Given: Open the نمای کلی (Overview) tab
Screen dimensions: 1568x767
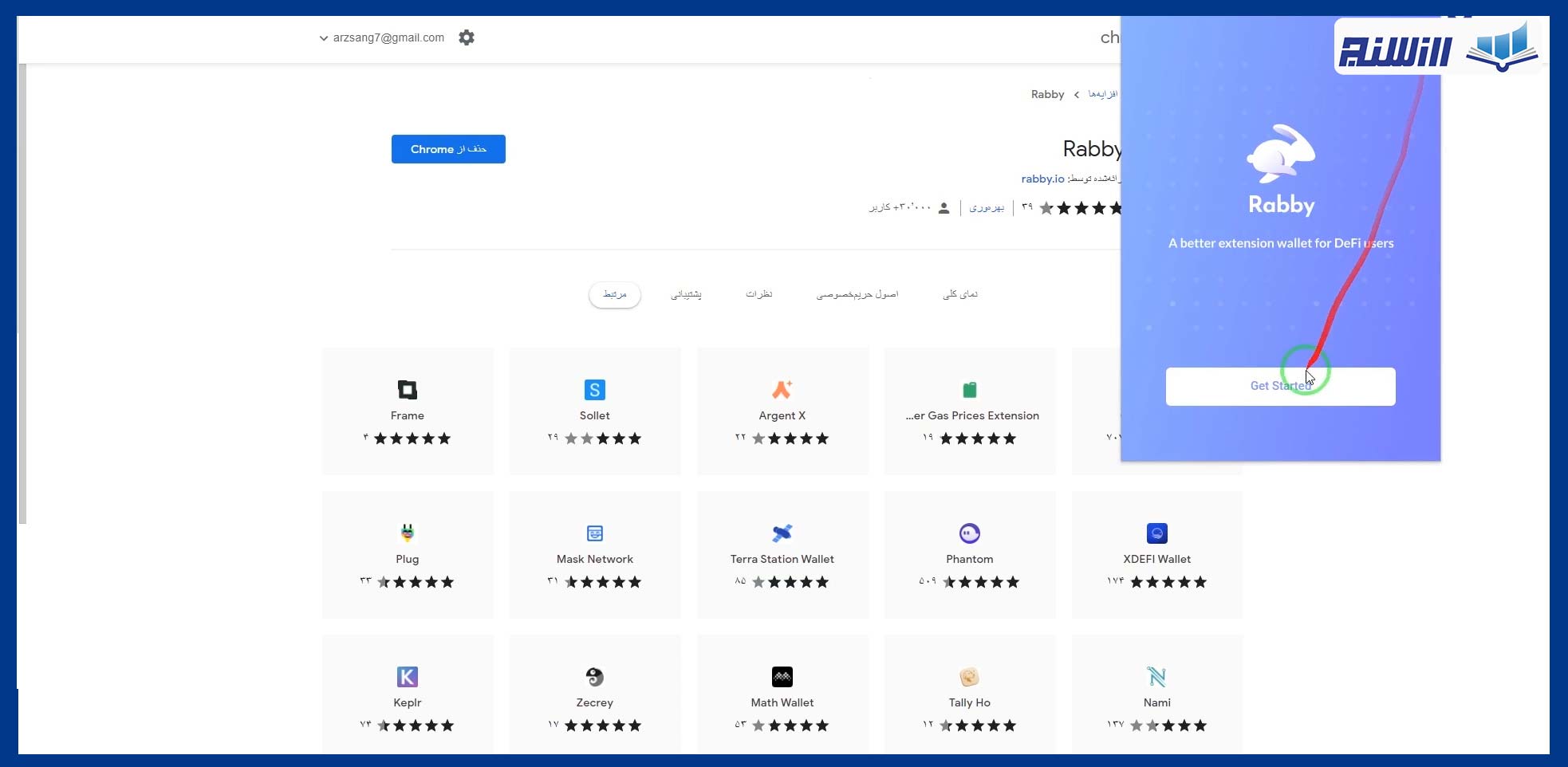Looking at the screenshot, I should click(x=960, y=294).
